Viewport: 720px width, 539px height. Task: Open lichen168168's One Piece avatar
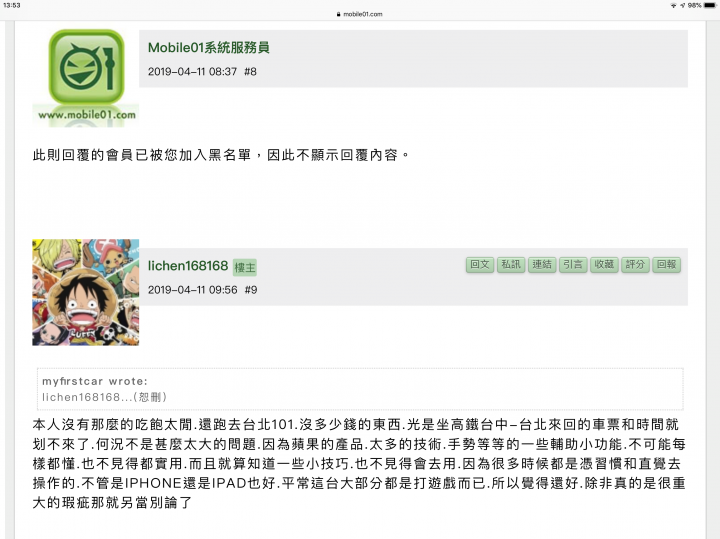click(85, 292)
